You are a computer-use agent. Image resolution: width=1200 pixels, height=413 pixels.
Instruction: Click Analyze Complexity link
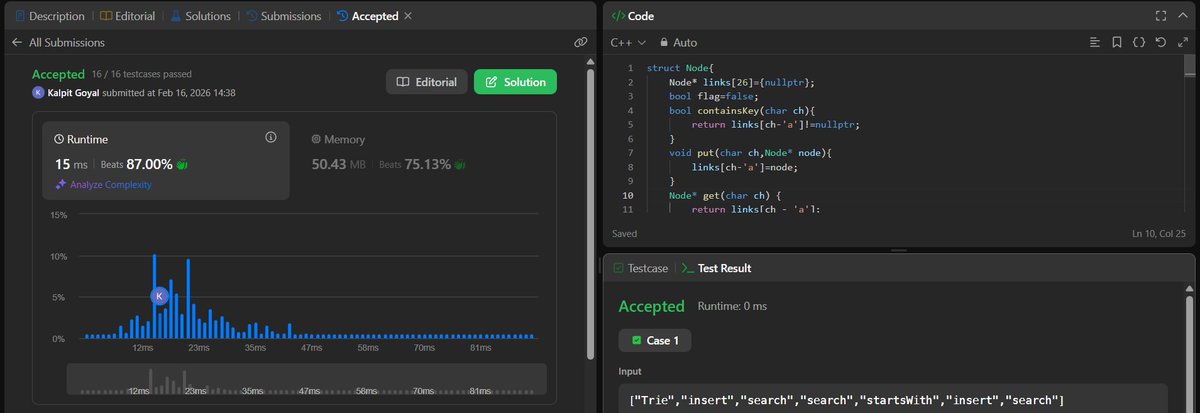click(x=104, y=185)
